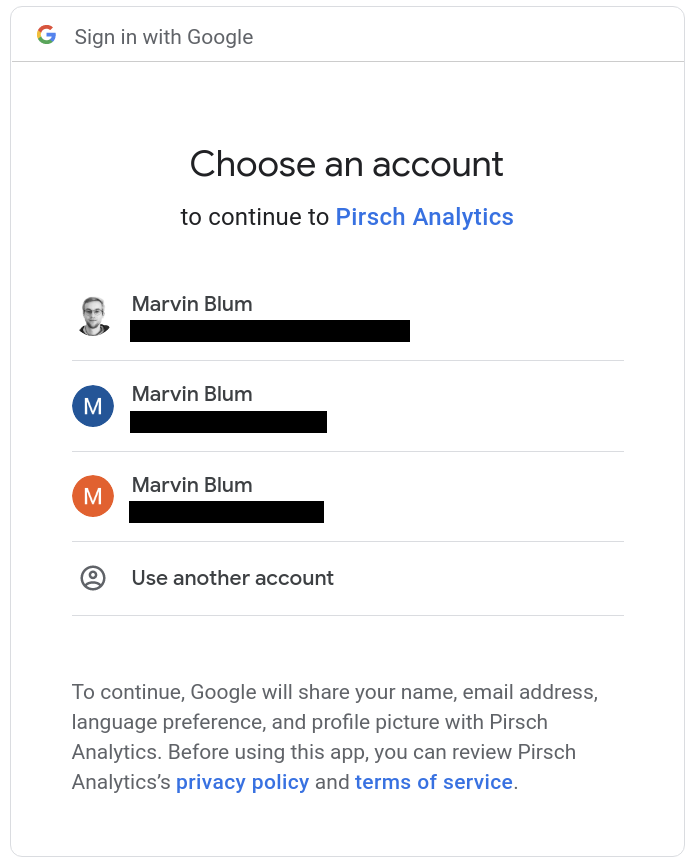The height and width of the screenshot is (867, 690).
Task: Click the Choose an account heading
Action: tap(347, 164)
